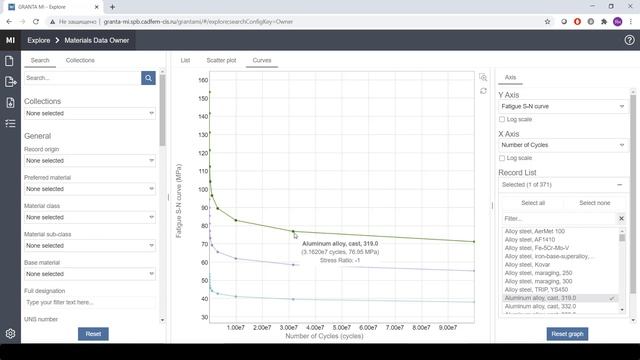The height and width of the screenshot is (360, 640).
Task: Switch to the Scatter plot tab
Action: [221, 60]
